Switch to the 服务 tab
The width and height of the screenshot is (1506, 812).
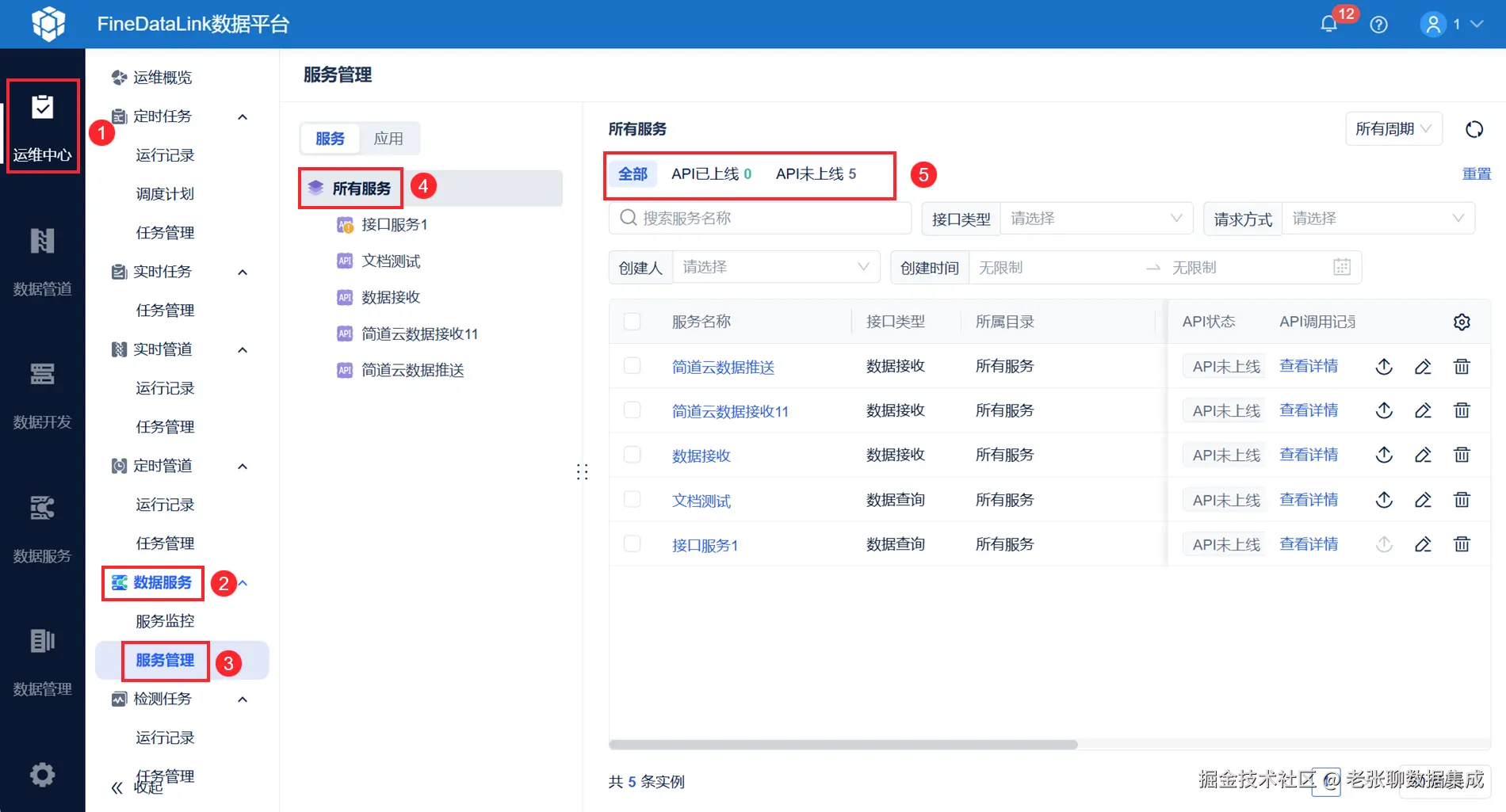pyautogui.click(x=330, y=139)
